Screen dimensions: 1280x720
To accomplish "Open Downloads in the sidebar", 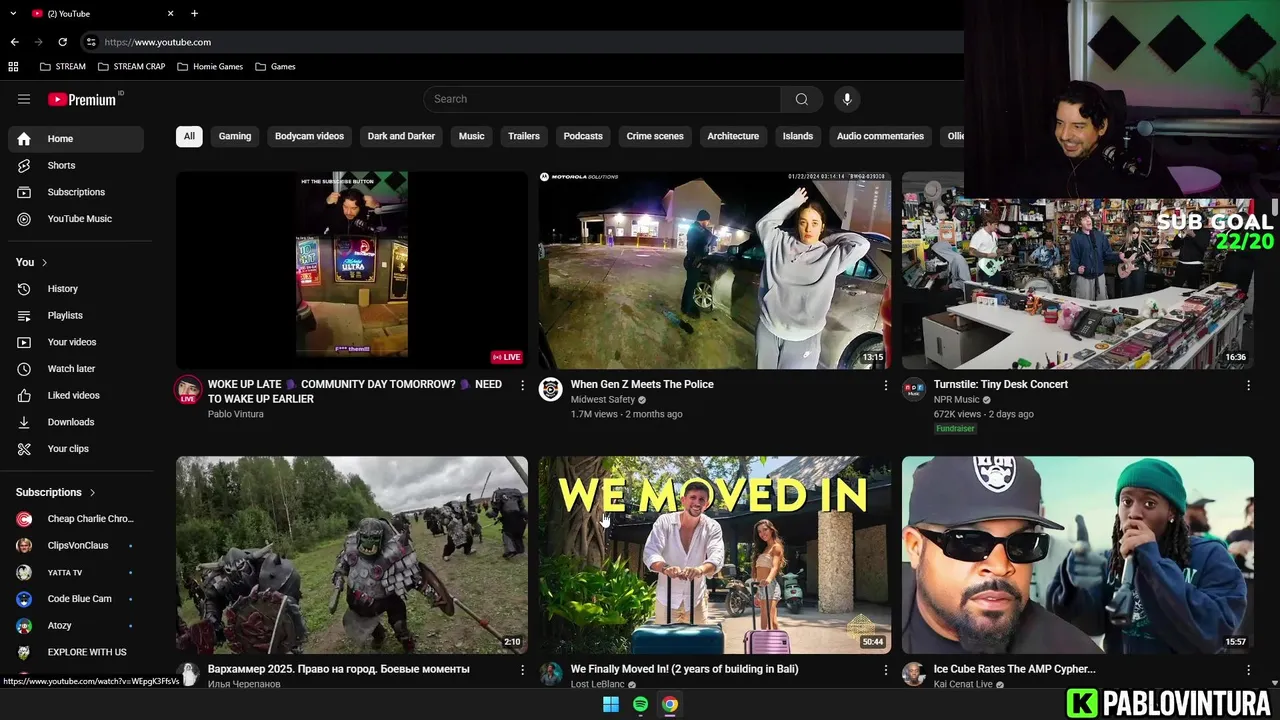I will point(76,422).
